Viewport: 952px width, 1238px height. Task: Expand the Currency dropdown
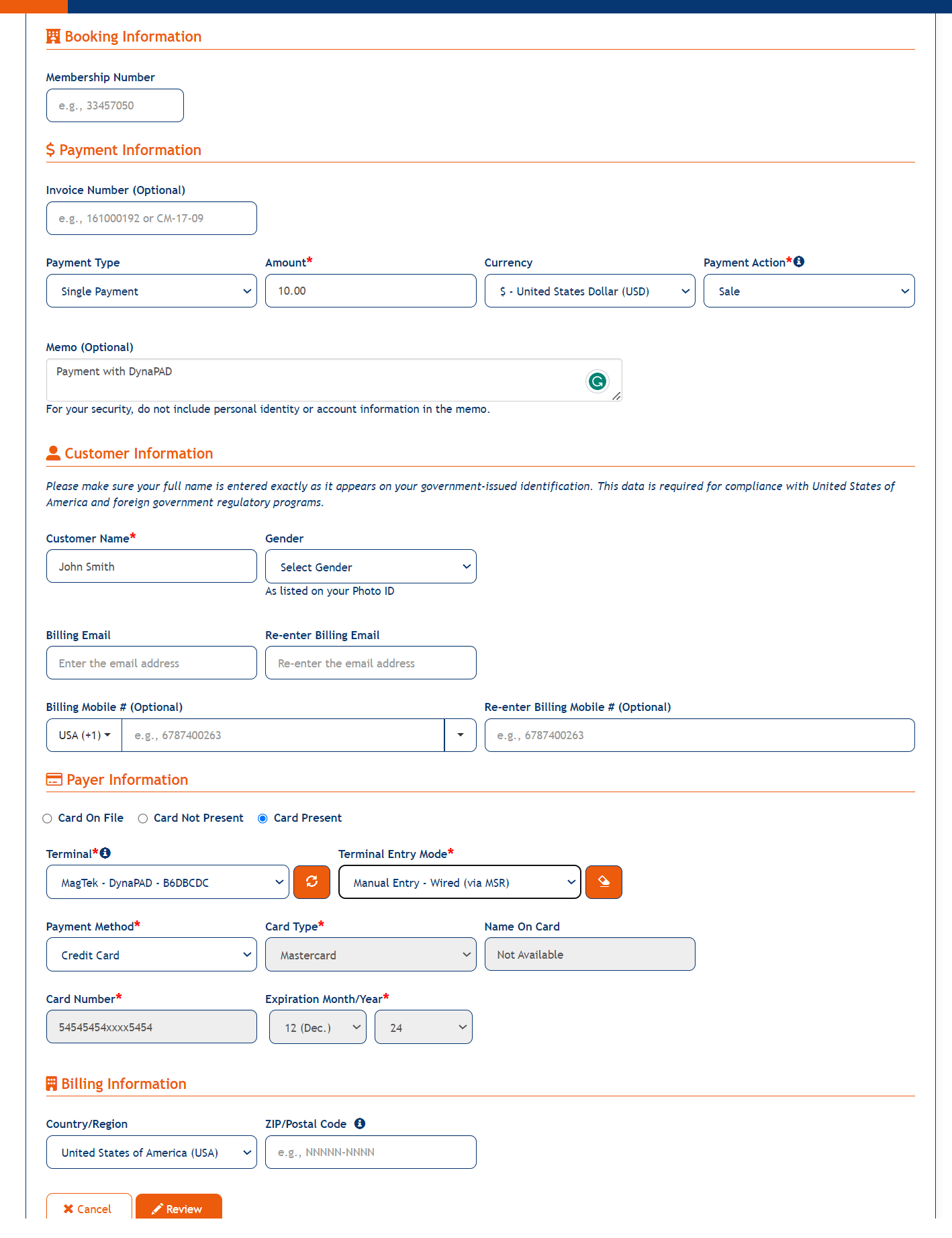click(589, 291)
